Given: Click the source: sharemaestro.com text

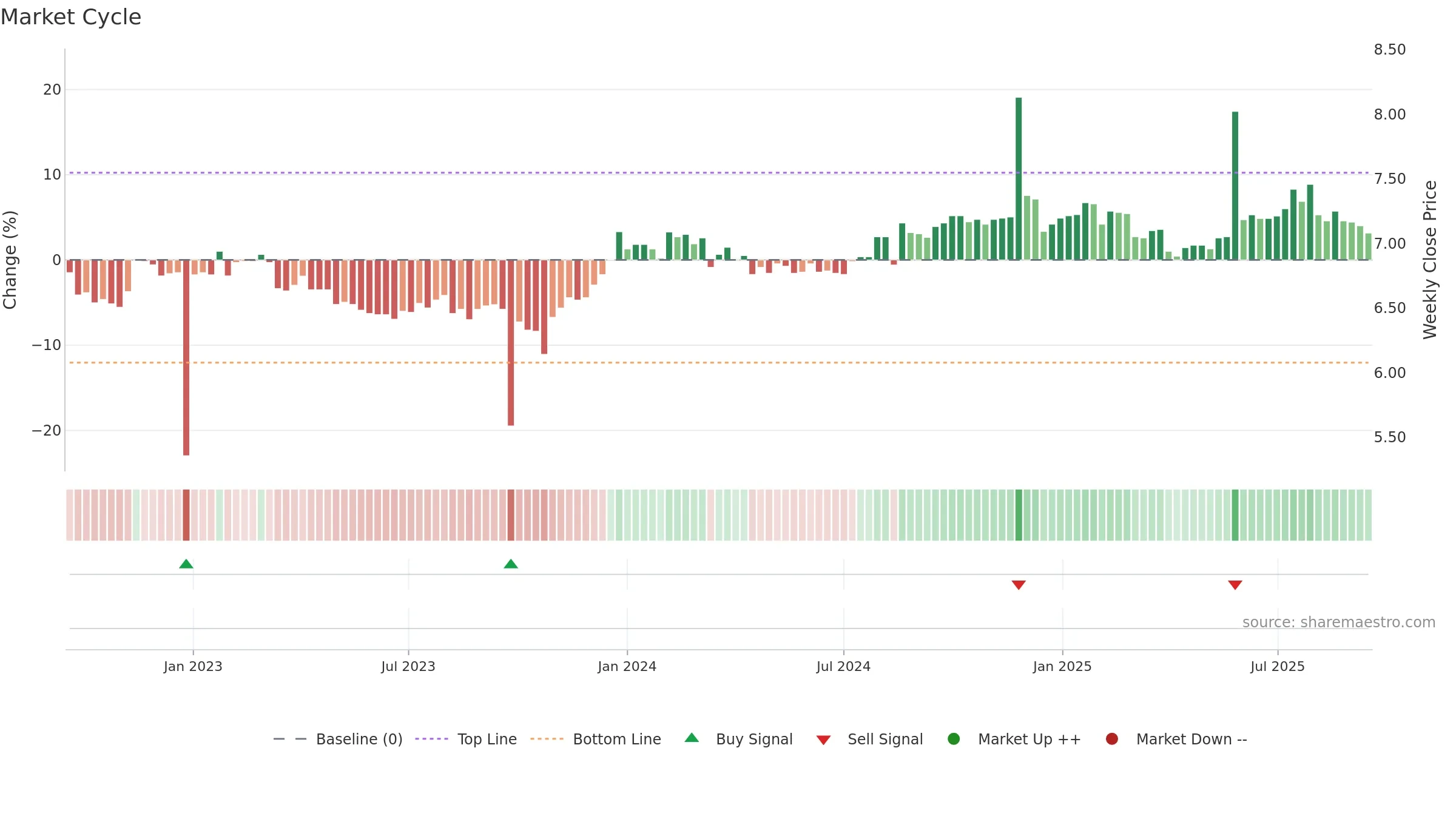Looking at the screenshot, I should [1339, 622].
